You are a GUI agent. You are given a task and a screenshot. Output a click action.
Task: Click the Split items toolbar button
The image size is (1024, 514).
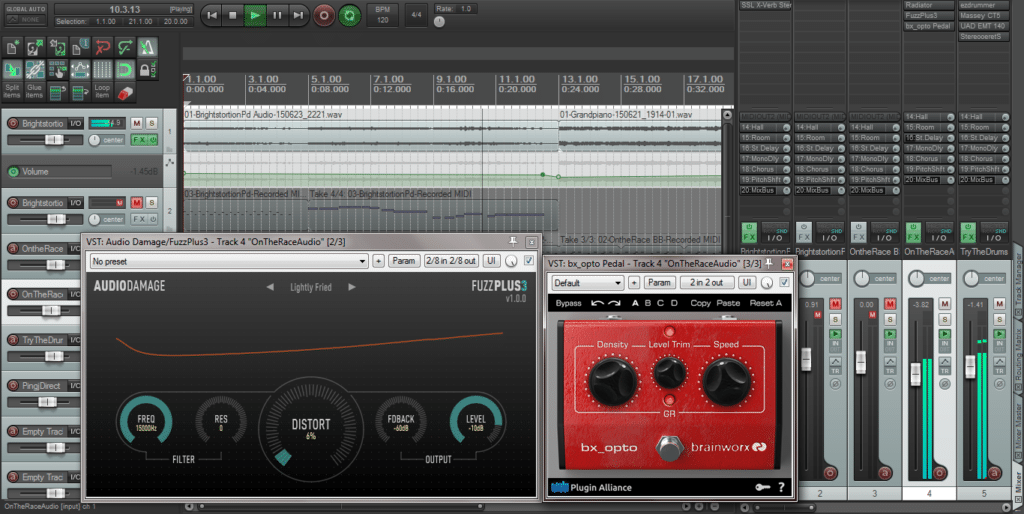coord(12,91)
